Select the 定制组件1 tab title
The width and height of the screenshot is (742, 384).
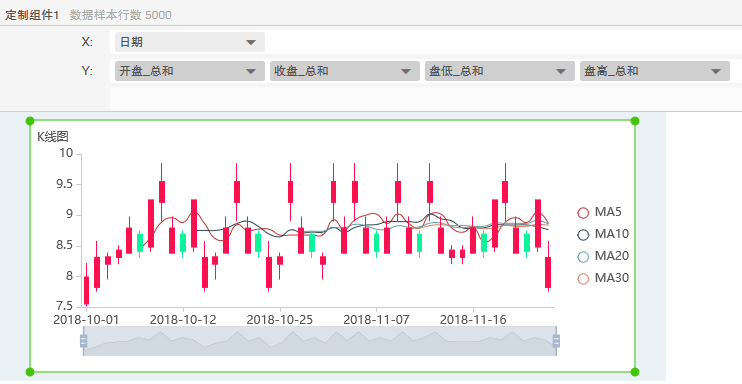pyautogui.click(x=32, y=15)
